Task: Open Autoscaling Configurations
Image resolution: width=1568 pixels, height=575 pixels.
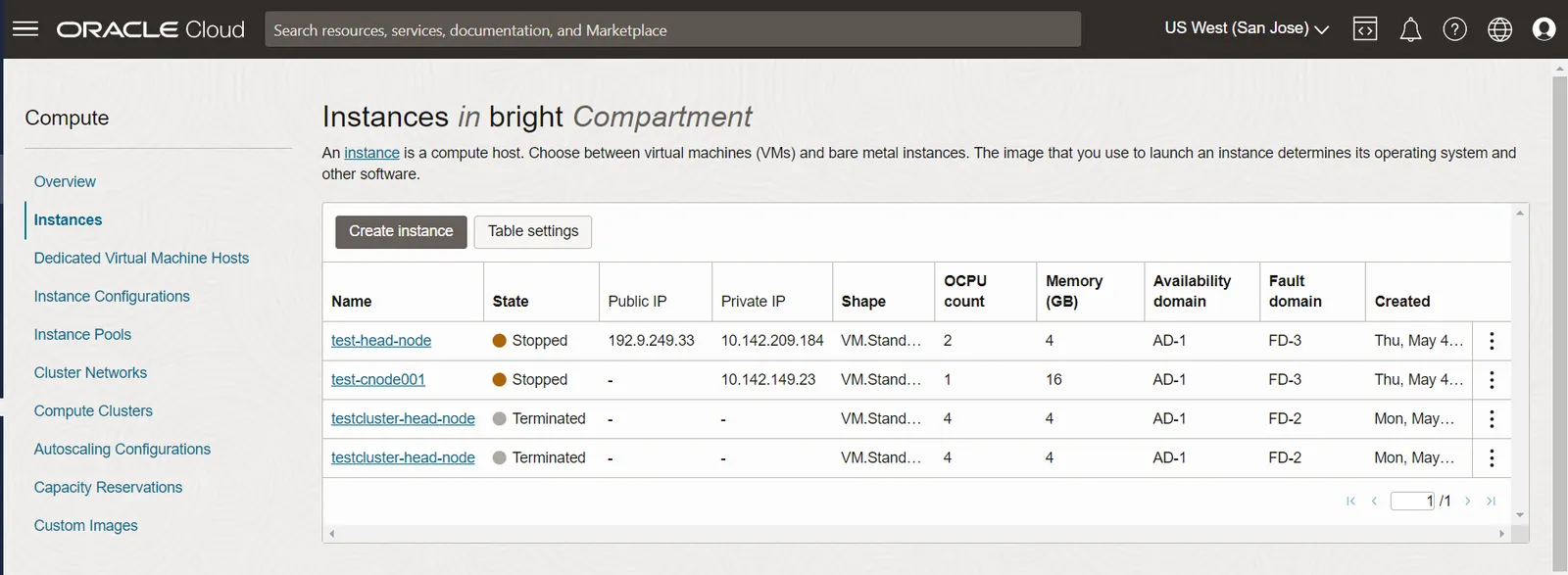Action: tap(122, 450)
